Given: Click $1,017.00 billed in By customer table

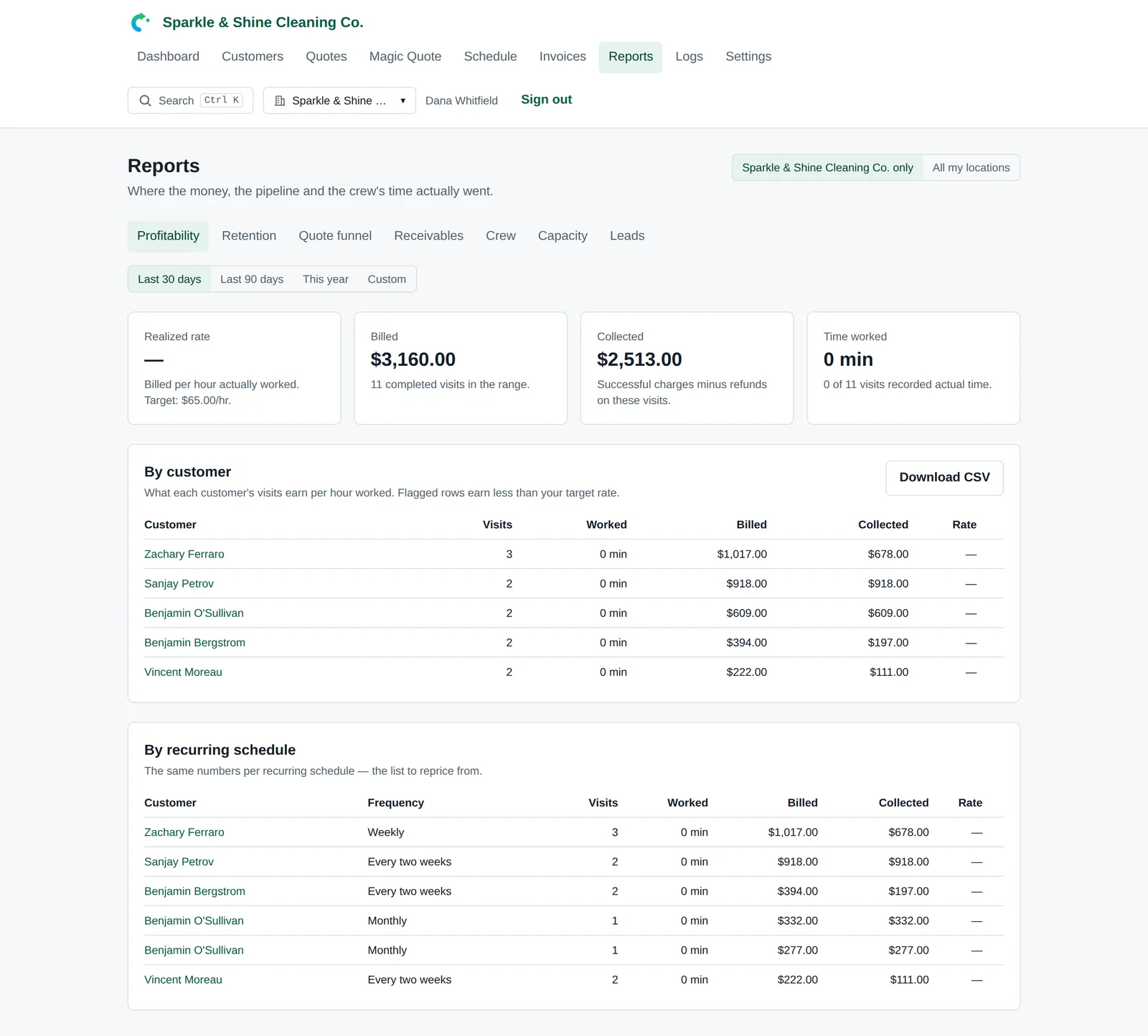Looking at the screenshot, I should (x=742, y=554).
